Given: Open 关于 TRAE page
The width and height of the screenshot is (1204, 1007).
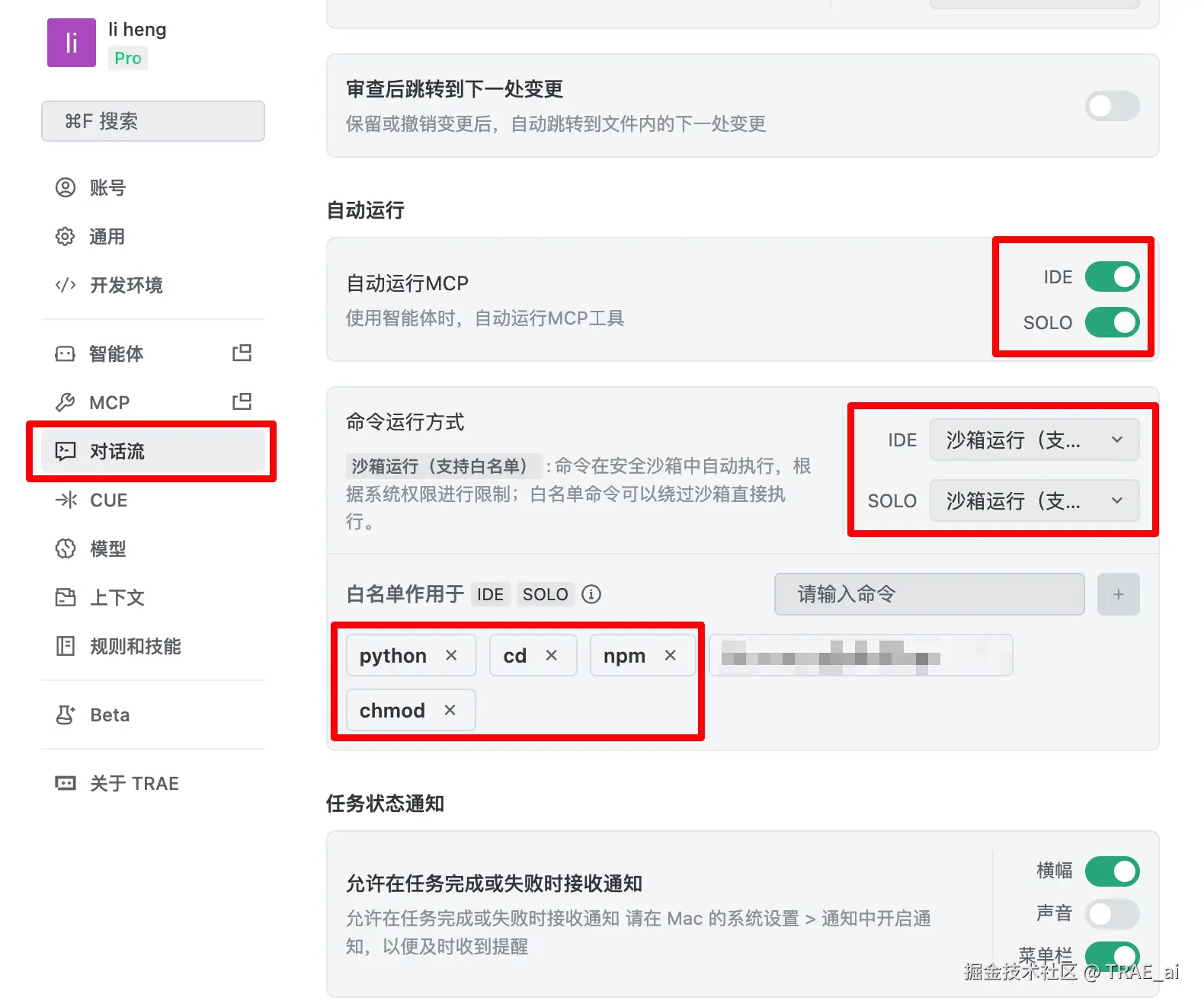Looking at the screenshot, I should tap(153, 783).
